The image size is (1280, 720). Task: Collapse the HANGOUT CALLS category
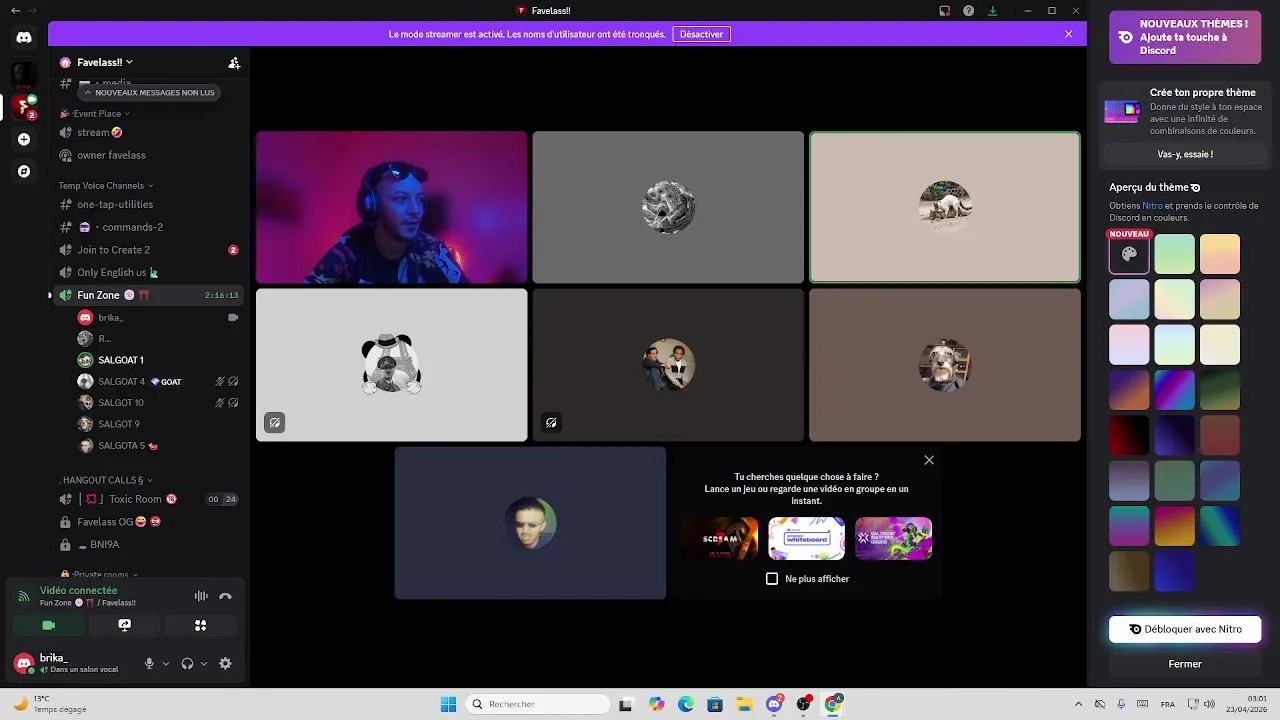click(x=107, y=480)
